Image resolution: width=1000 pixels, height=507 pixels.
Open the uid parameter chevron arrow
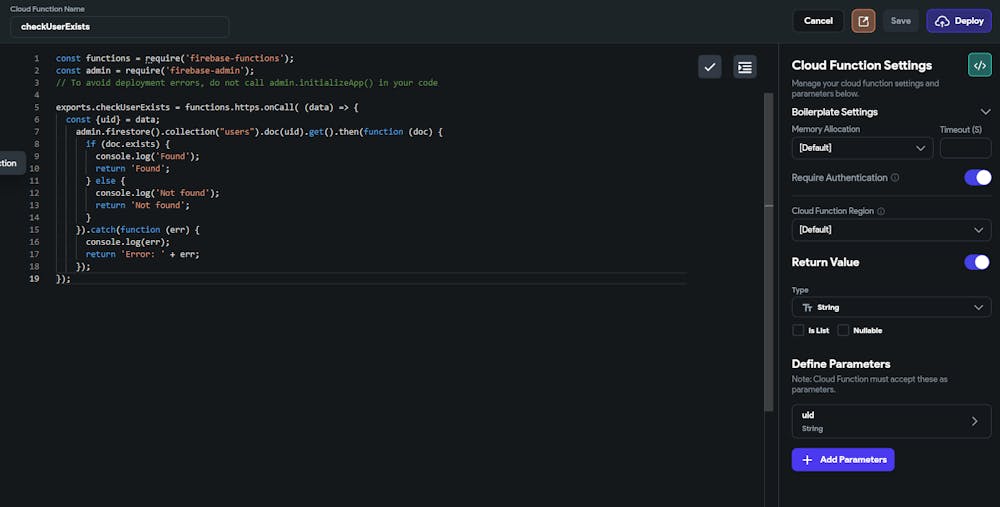point(975,421)
